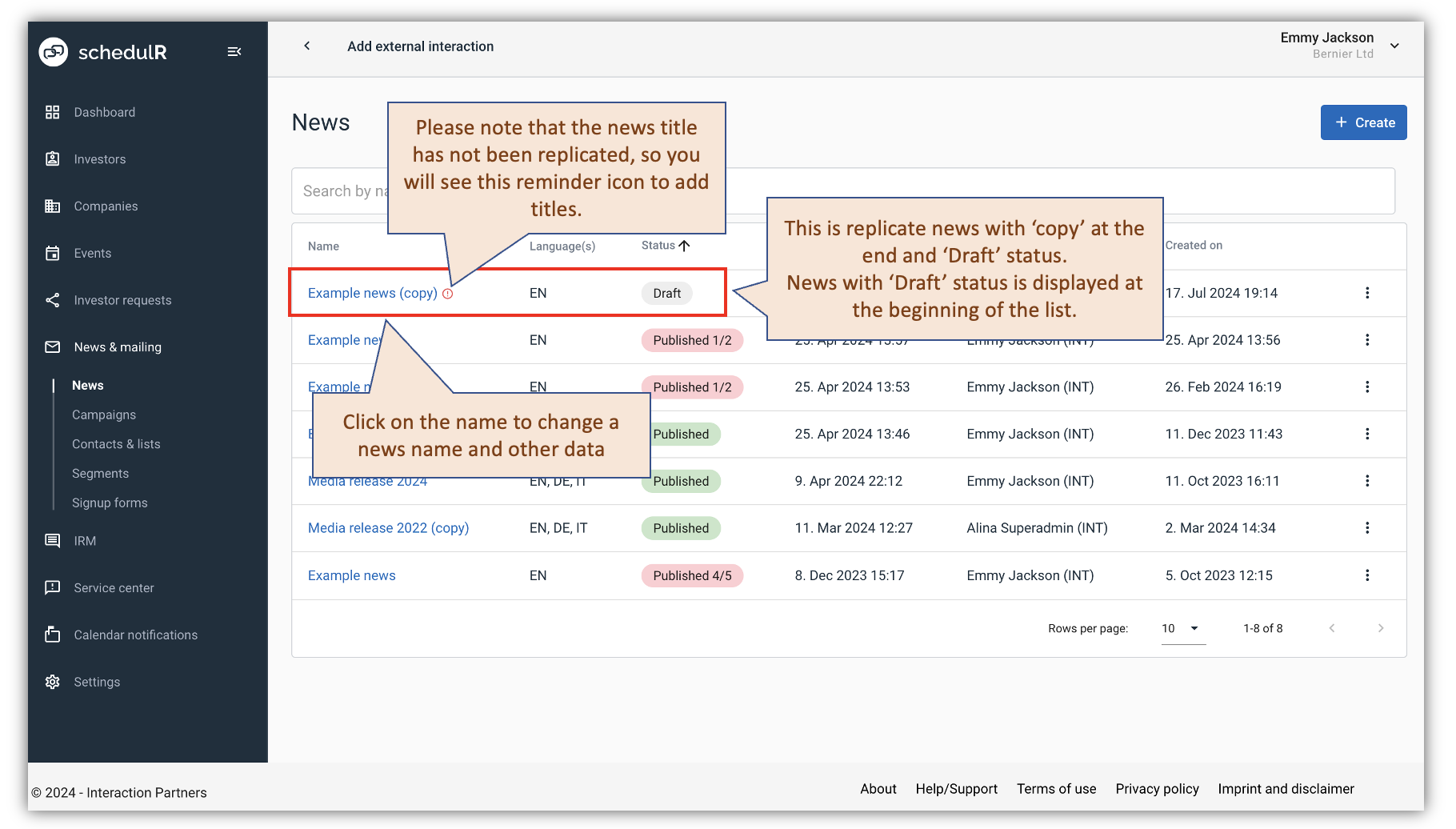
Task: Collapse the navigation sidebar
Action: [x=234, y=50]
